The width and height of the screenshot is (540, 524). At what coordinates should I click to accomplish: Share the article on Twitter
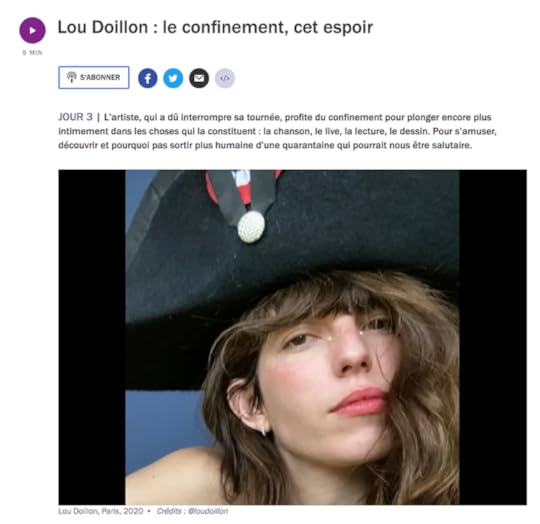pos(173,78)
